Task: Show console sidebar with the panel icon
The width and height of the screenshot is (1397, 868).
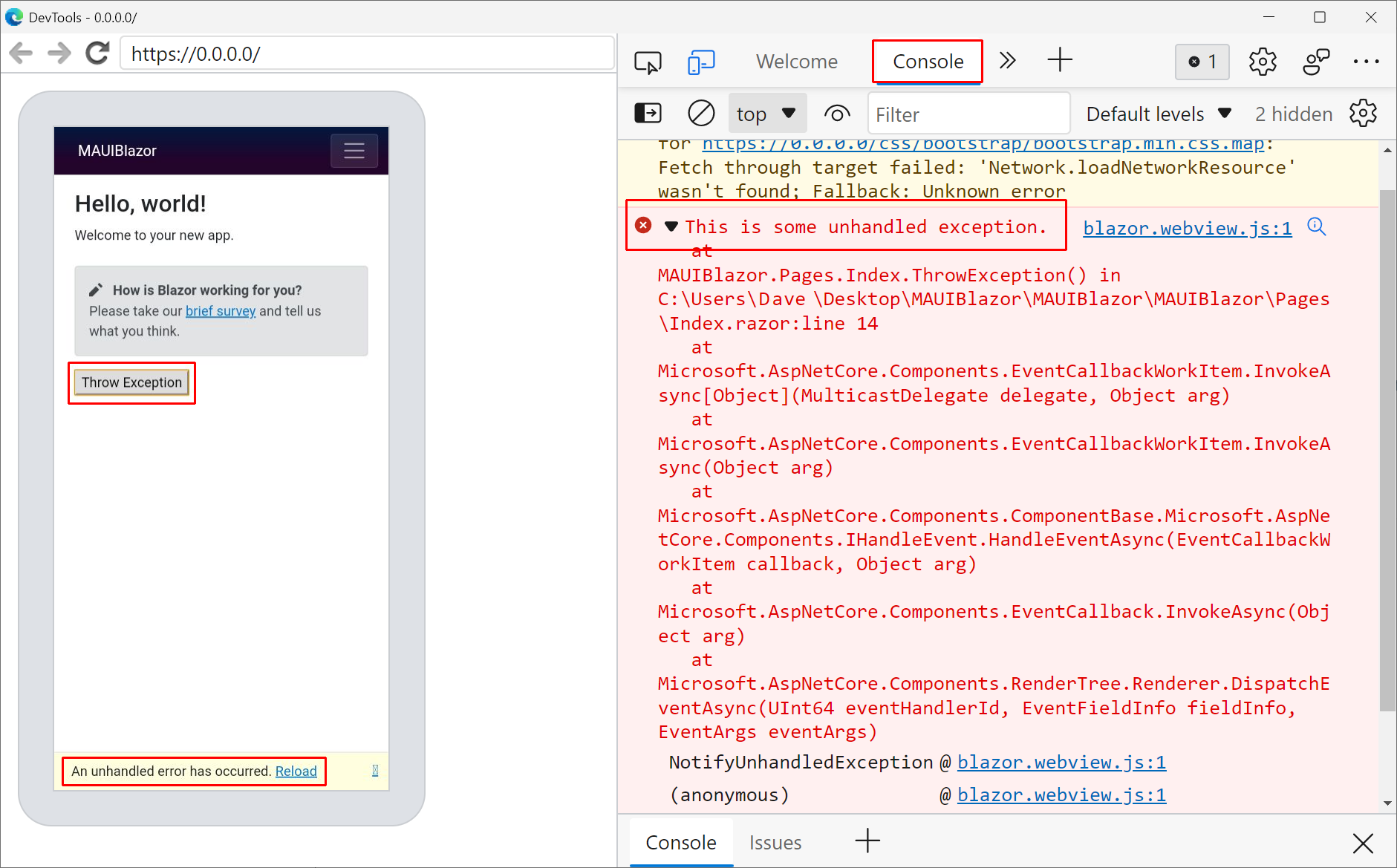Action: [648, 113]
